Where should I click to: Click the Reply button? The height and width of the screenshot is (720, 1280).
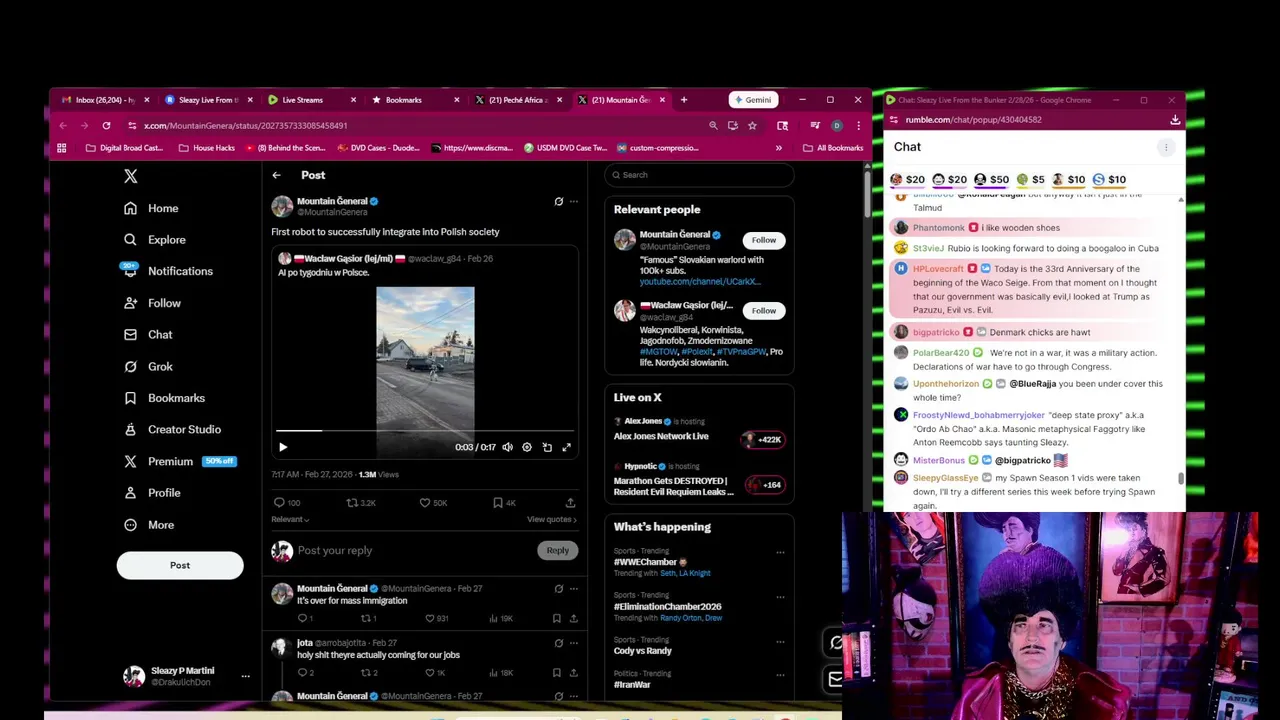click(x=557, y=551)
